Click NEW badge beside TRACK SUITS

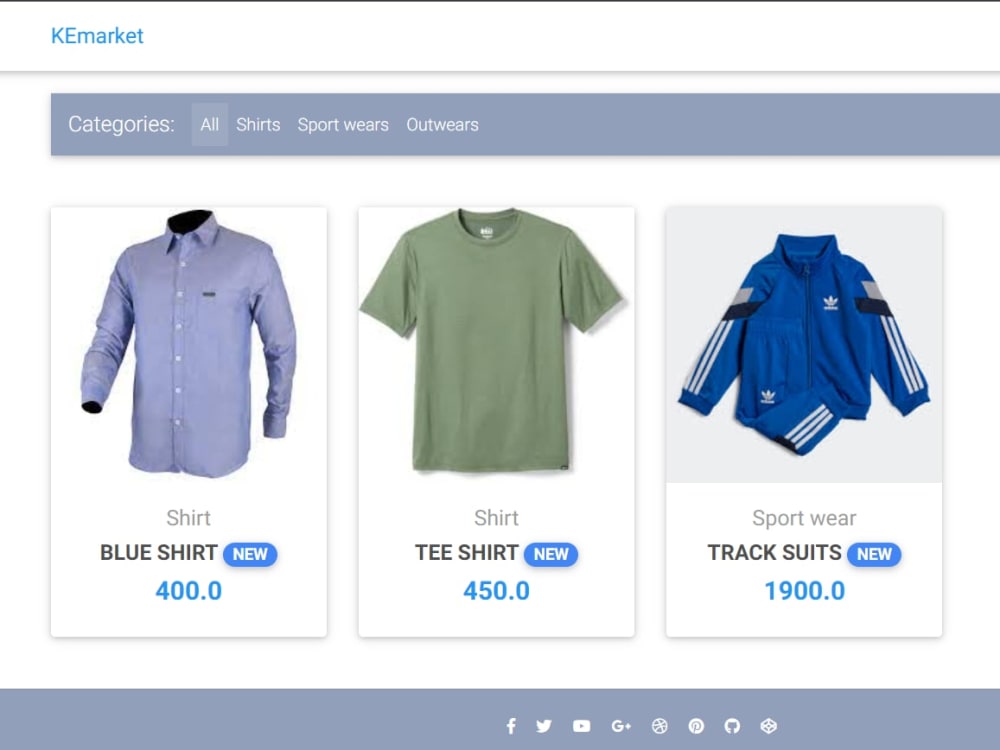pyautogui.click(x=874, y=554)
